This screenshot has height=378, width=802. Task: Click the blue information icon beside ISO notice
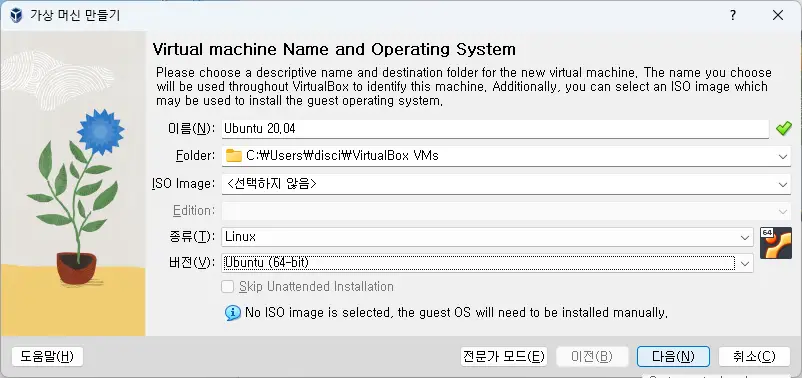tap(233, 312)
